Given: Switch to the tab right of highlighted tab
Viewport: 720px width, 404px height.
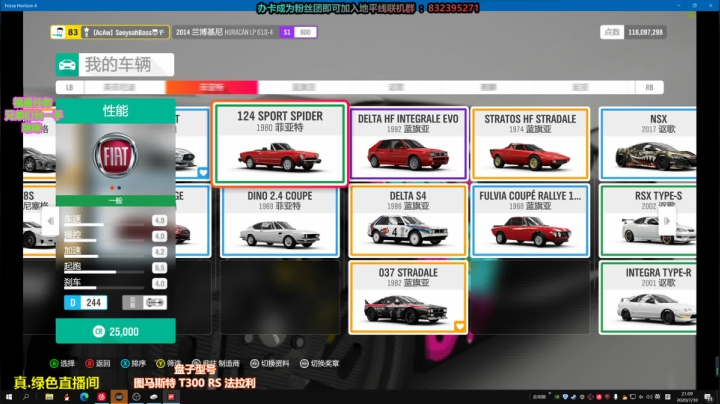Looking at the screenshot, I should (x=304, y=87).
